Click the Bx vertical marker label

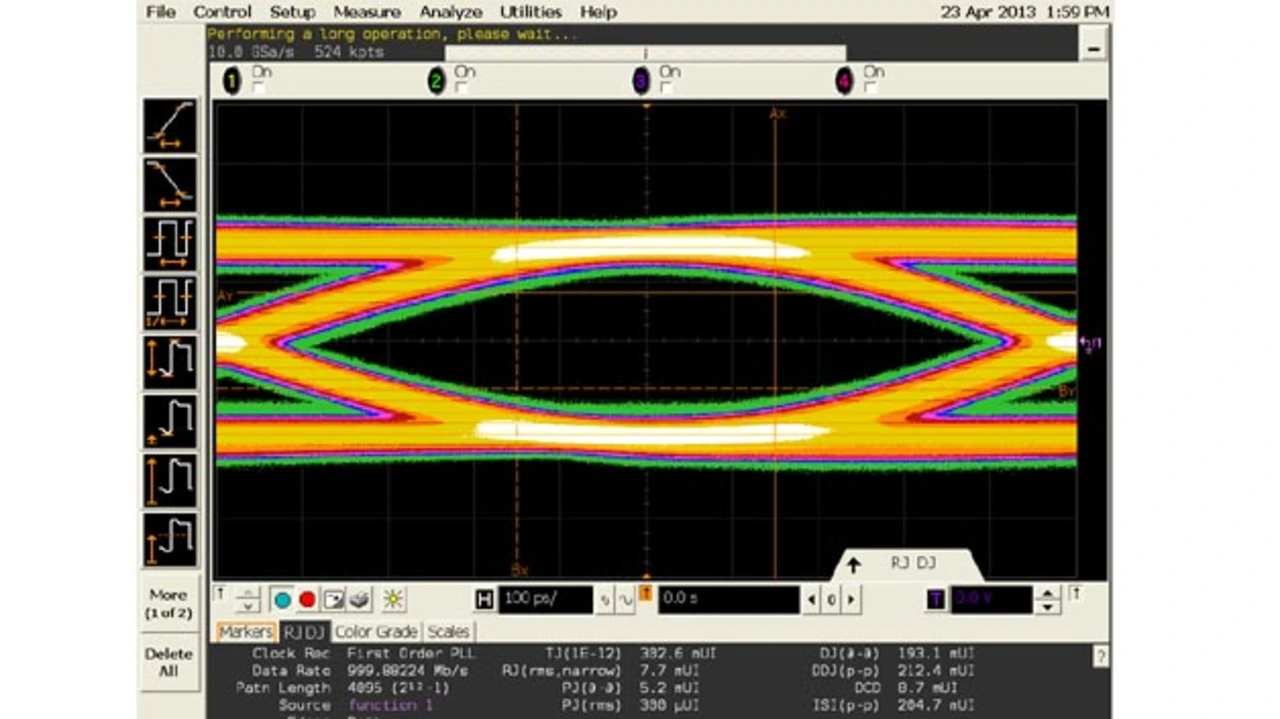pyautogui.click(x=519, y=569)
